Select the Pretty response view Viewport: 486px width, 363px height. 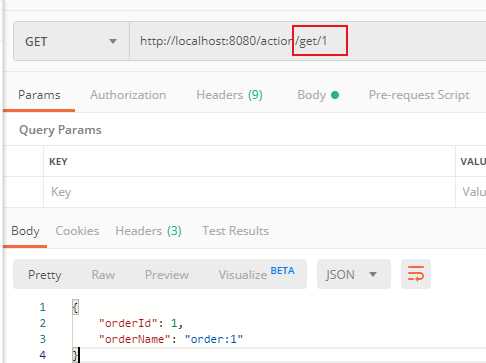click(44, 275)
